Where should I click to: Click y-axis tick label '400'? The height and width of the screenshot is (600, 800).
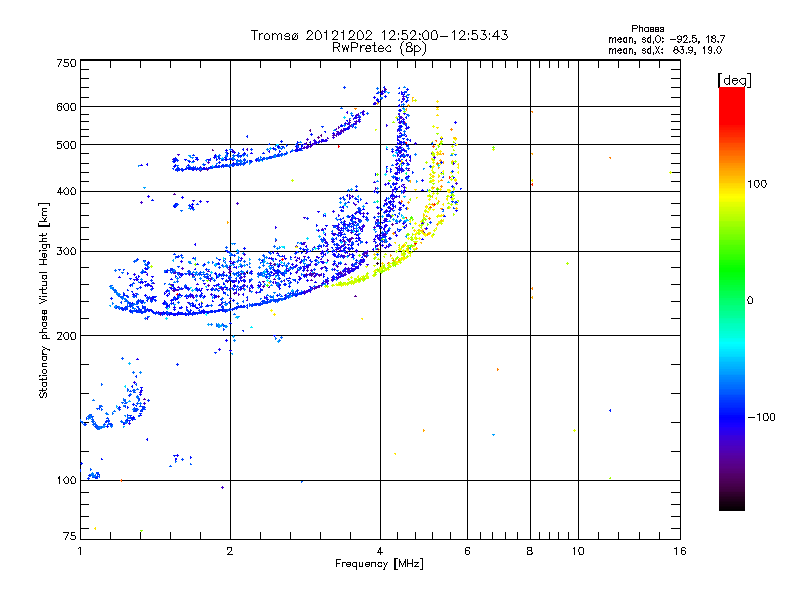(66, 192)
